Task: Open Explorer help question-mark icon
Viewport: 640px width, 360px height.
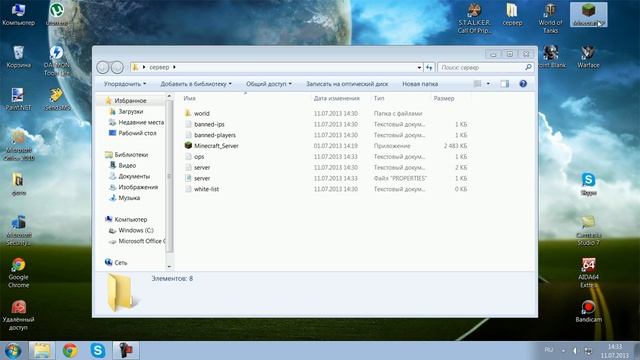Action: click(523, 84)
